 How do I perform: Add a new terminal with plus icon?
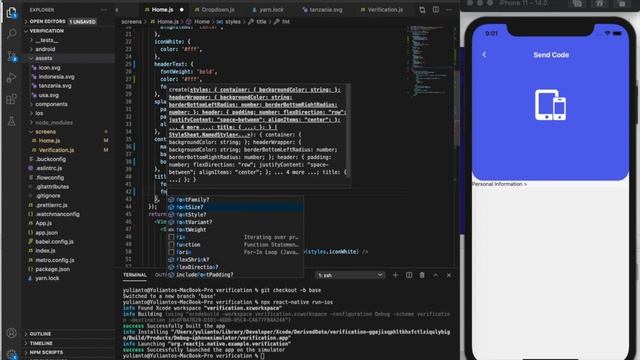(x=395, y=275)
